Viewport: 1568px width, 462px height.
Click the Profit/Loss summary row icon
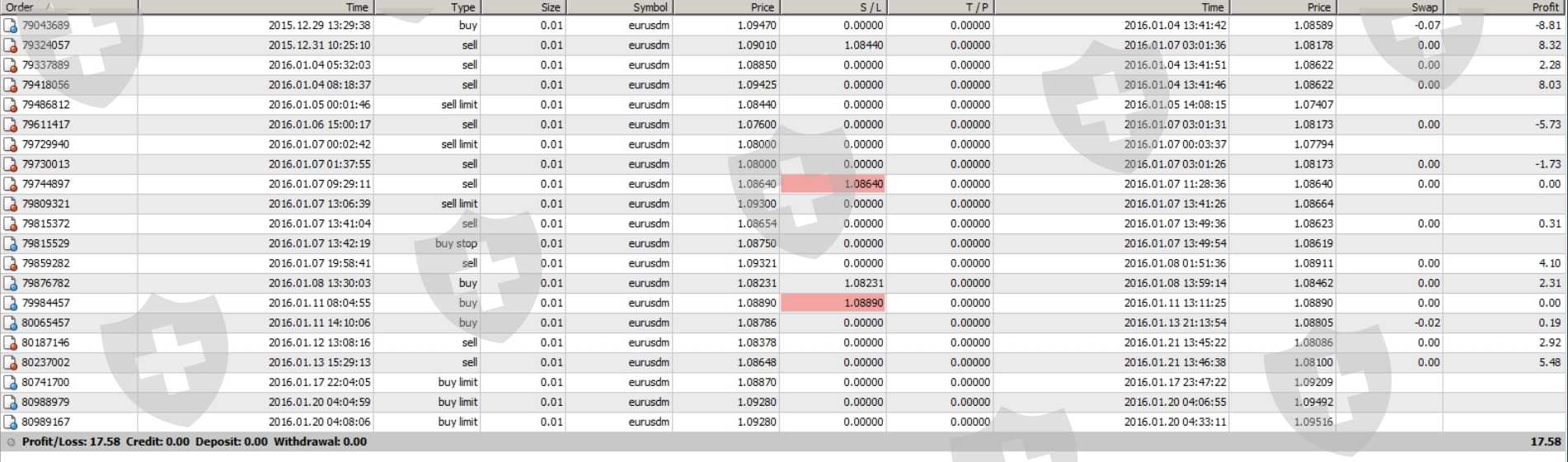(11, 442)
